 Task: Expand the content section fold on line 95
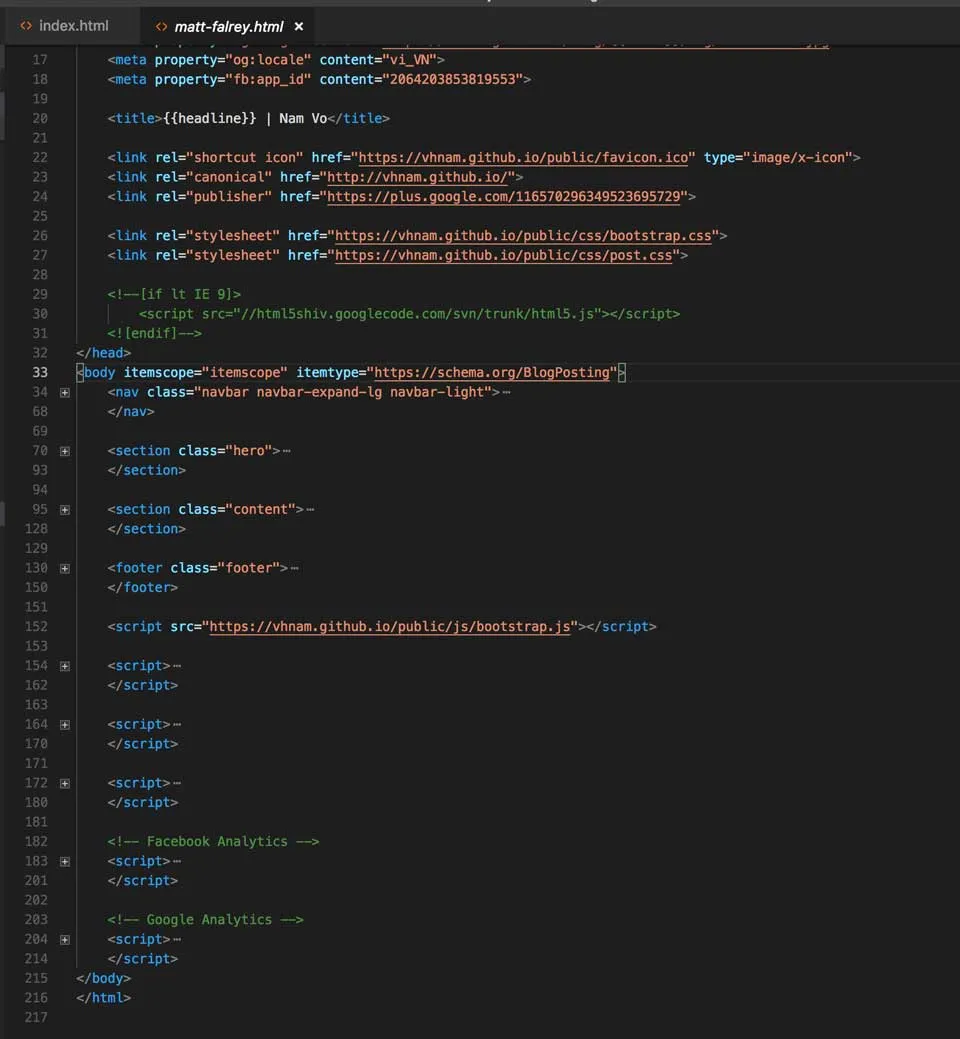point(65,510)
